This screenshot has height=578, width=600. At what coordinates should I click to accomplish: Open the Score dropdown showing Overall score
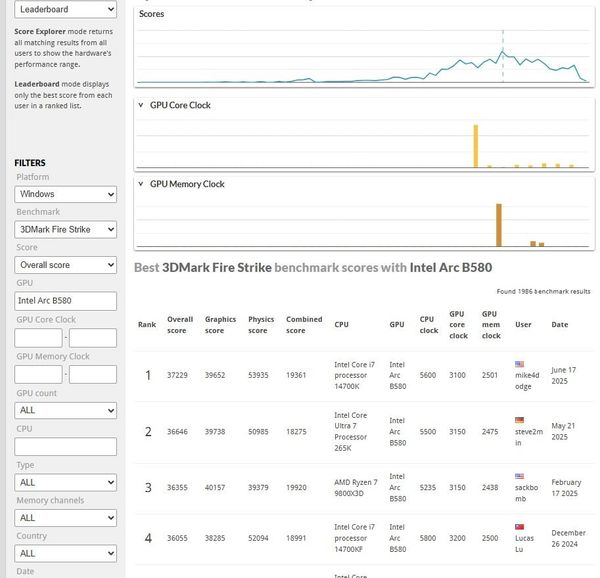65,265
